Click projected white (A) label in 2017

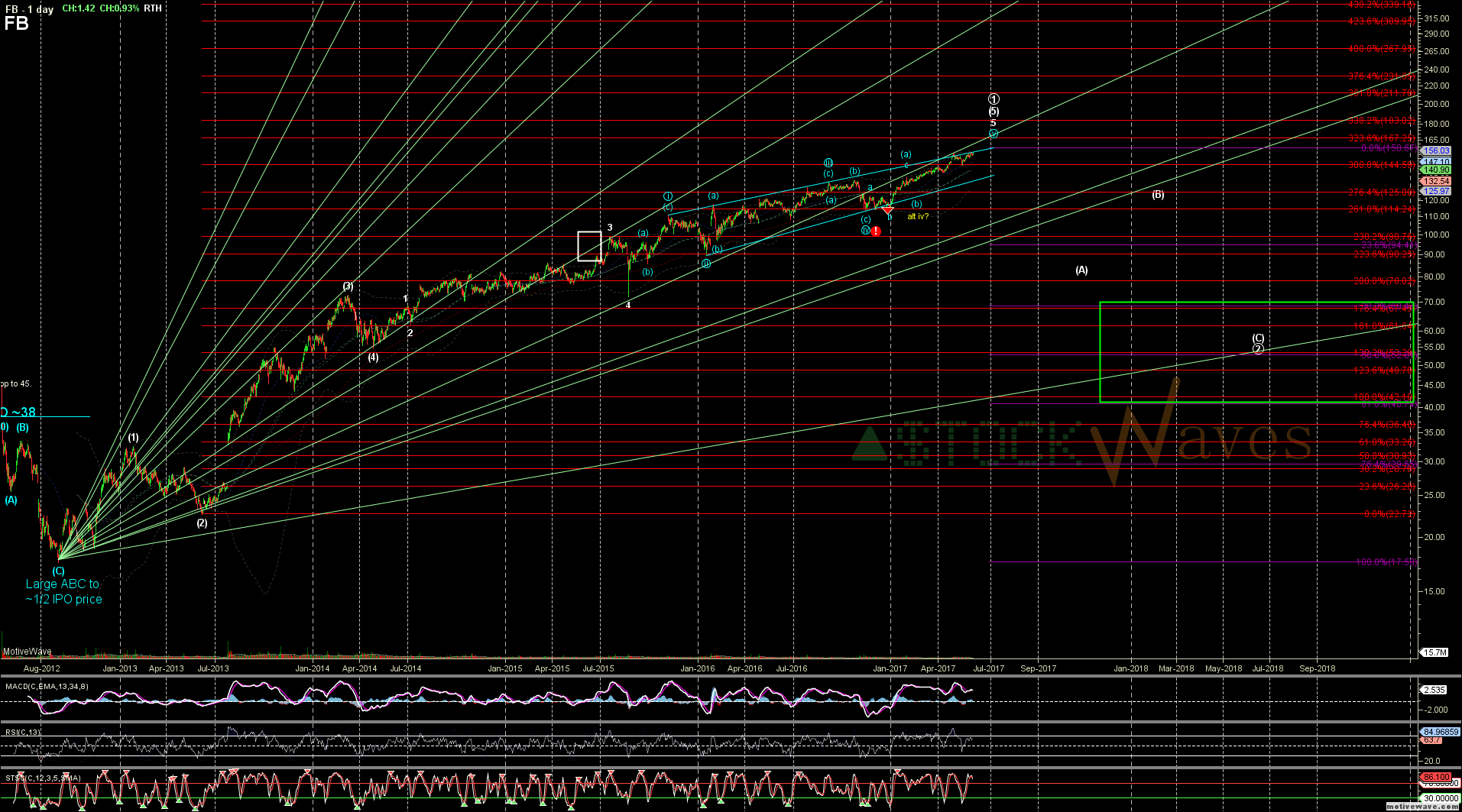tap(1081, 270)
